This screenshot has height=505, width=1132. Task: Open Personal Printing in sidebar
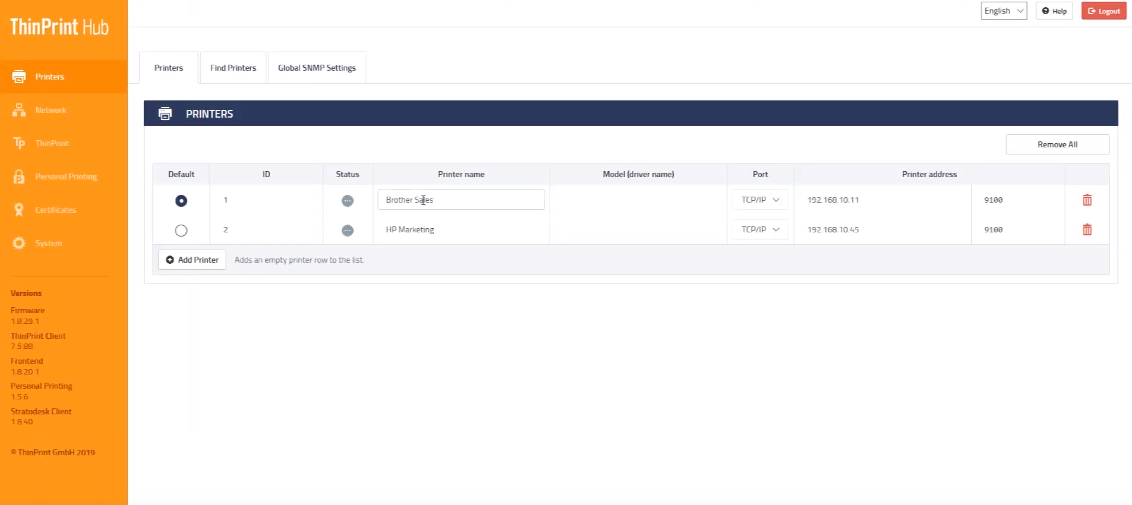[x=64, y=176]
